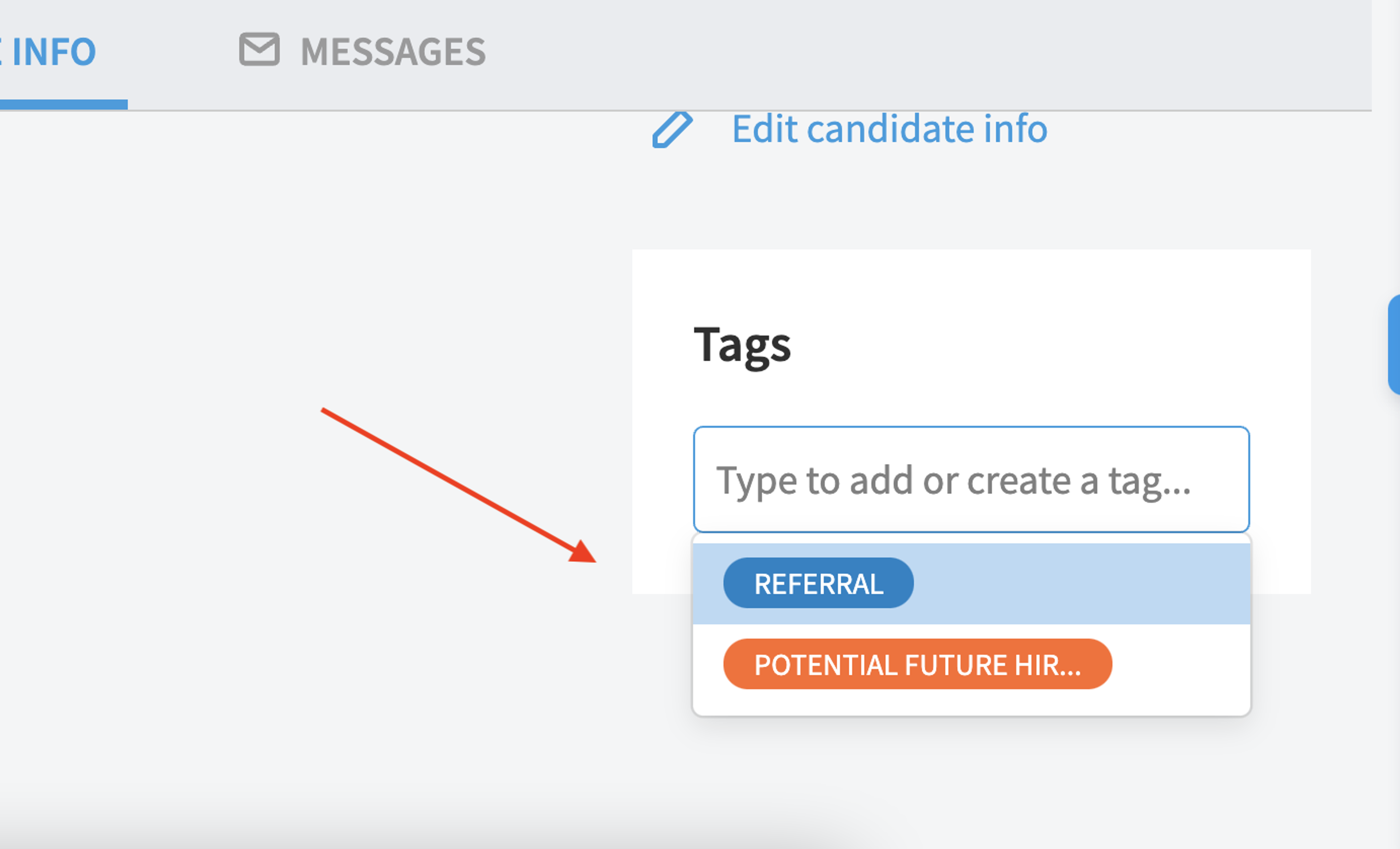Click the bottom padding of tag suggestions list
The height and width of the screenshot is (849, 1400).
[x=971, y=705]
